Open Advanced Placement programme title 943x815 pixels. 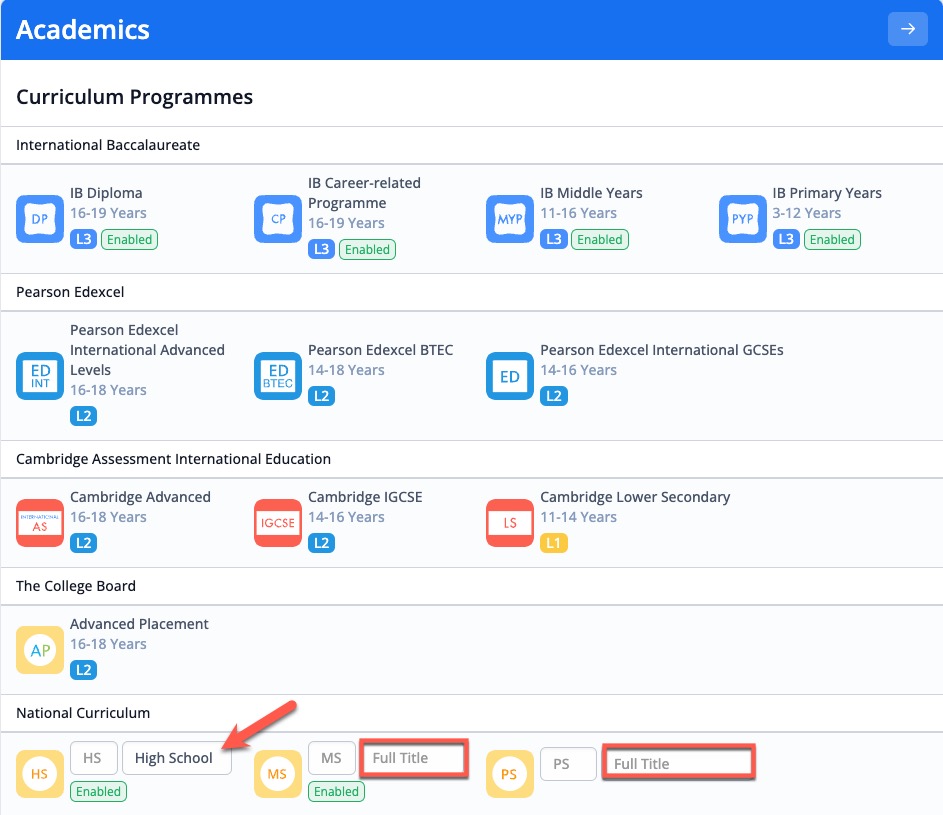click(x=139, y=624)
